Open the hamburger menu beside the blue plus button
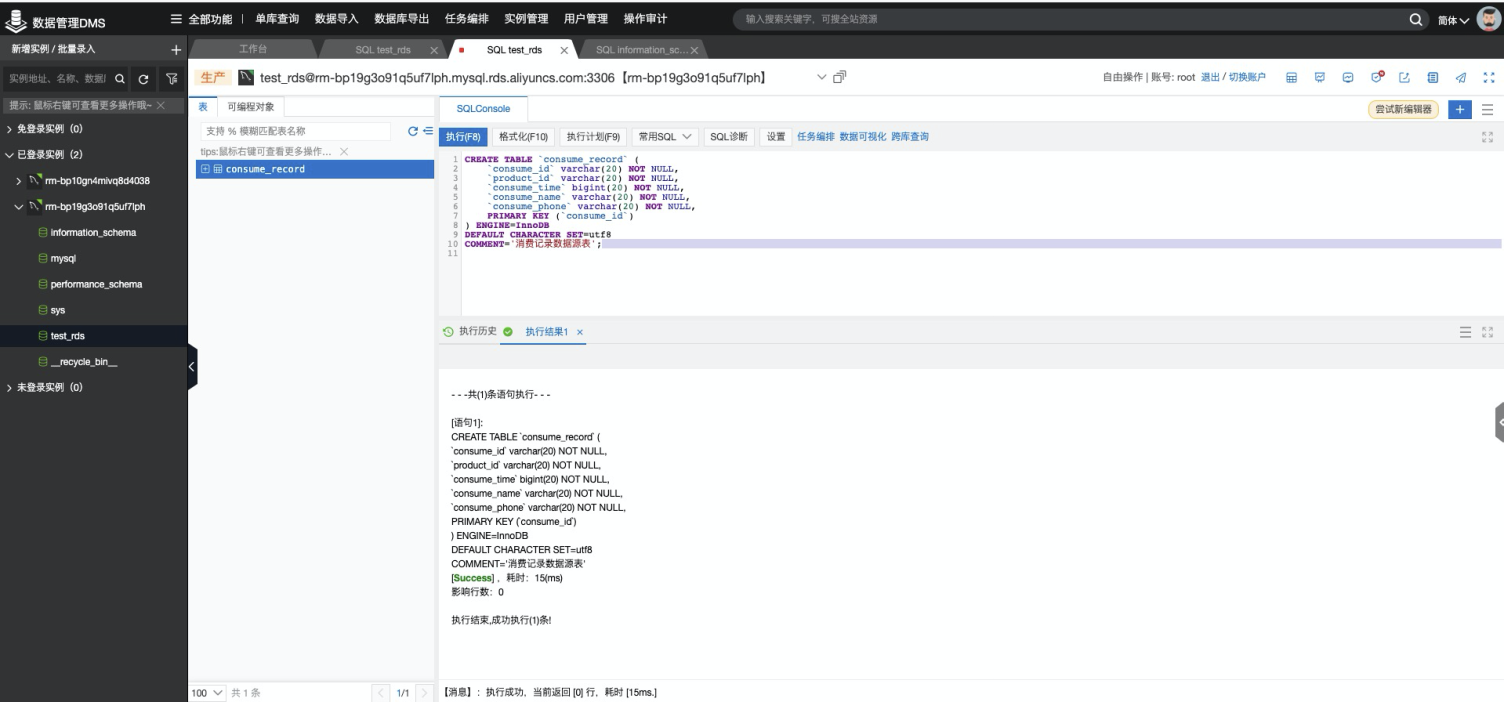 (x=1487, y=109)
